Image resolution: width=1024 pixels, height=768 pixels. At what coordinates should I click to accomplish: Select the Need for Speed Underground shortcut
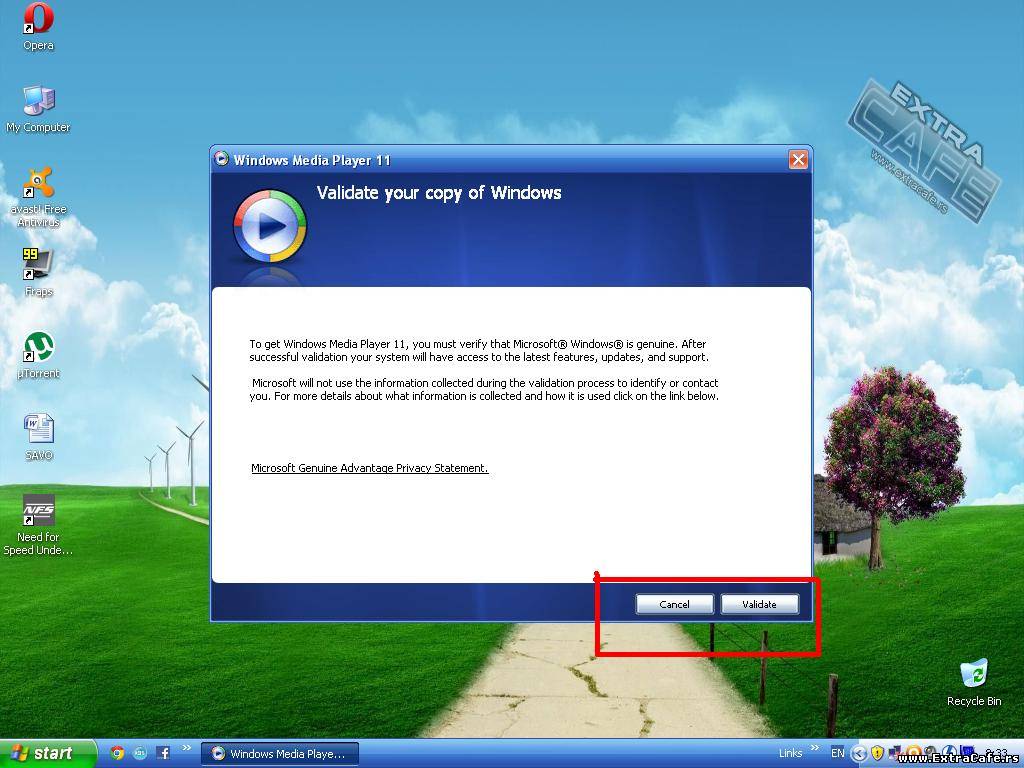[38, 524]
